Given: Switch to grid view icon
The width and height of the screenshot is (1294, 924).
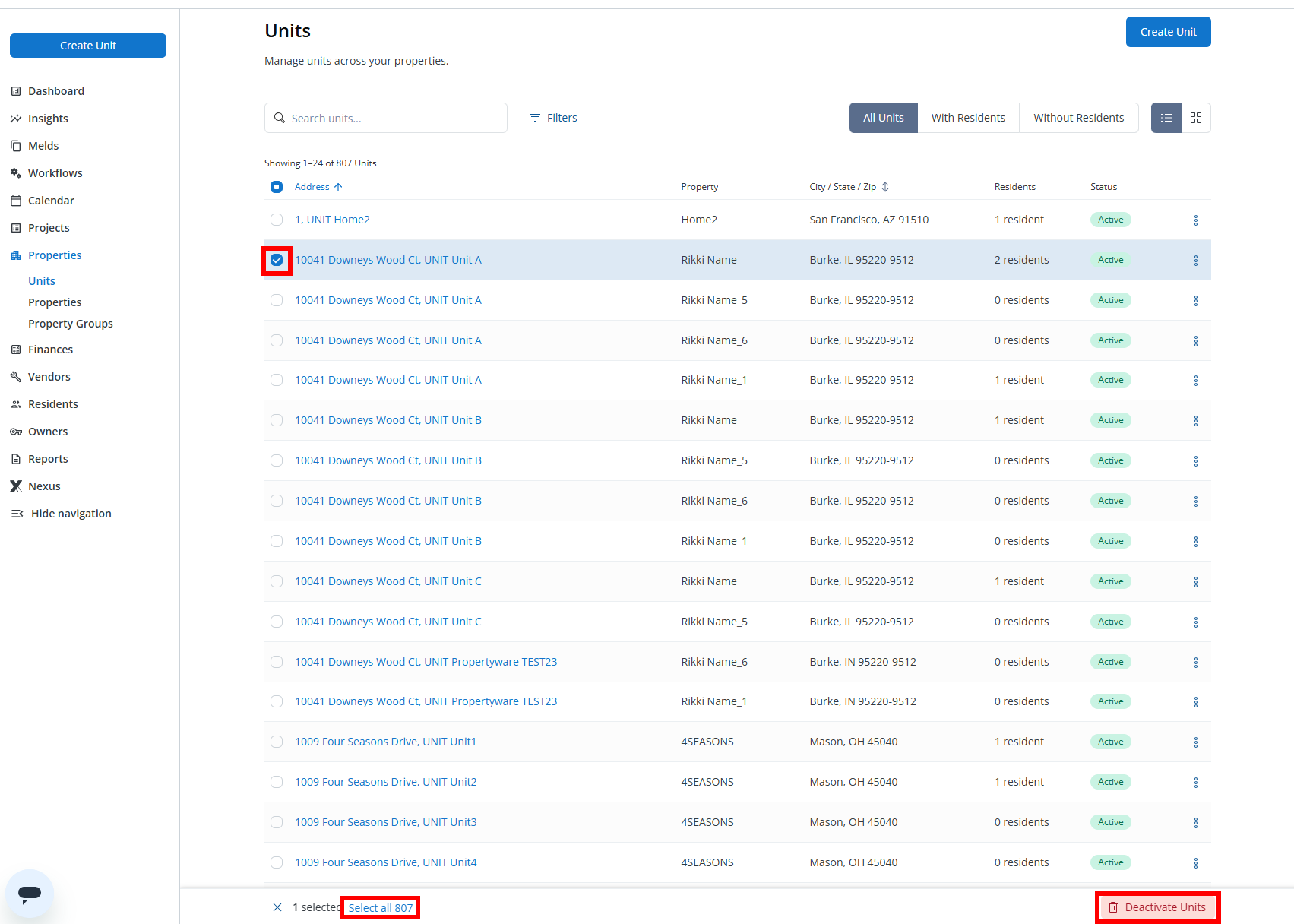Looking at the screenshot, I should pos(1196,118).
